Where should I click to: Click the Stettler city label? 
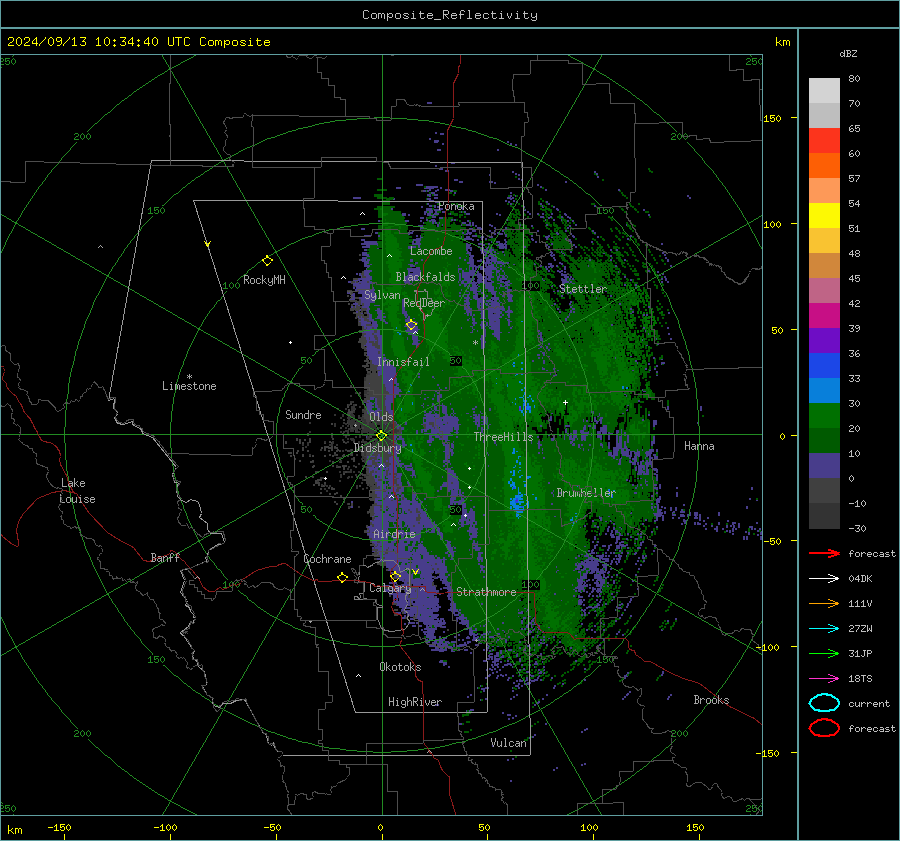(x=583, y=289)
